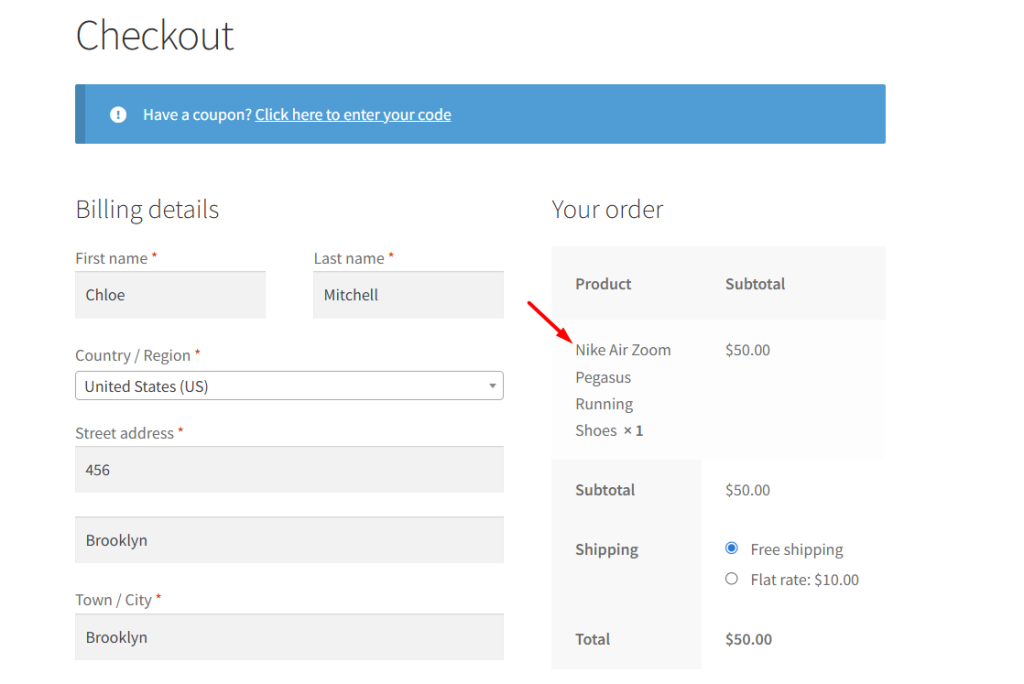Focus the Town / City field
The height and width of the screenshot is (684, 1024).
289,637
